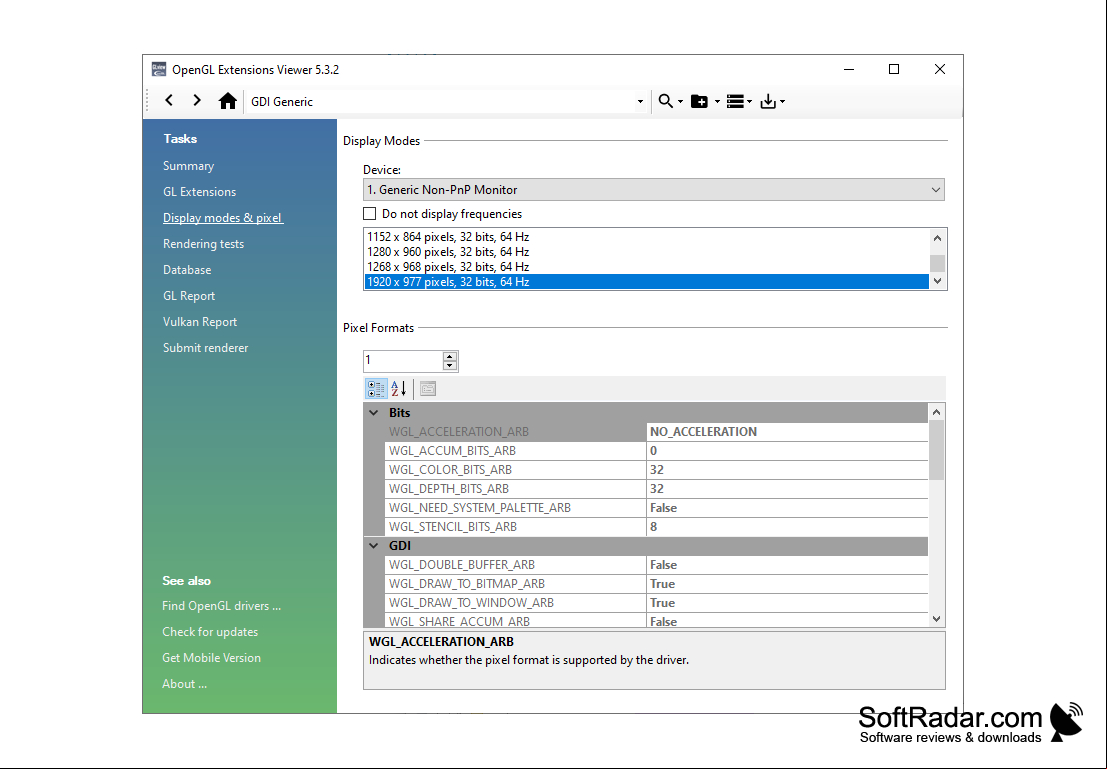Open the GL Report page

[x=189, y=296]
